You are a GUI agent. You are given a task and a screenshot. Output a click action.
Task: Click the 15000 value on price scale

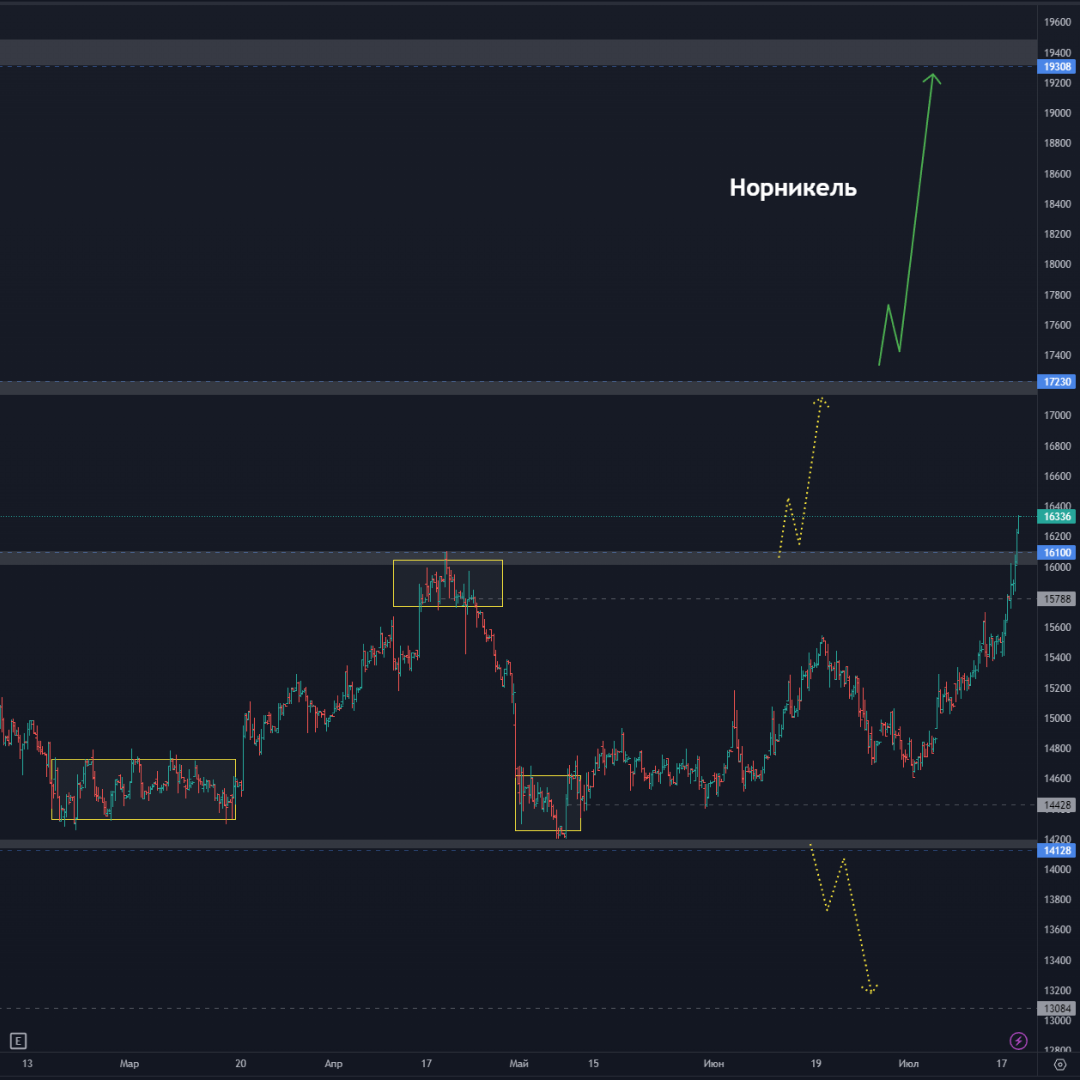[x=1057, y=718]
